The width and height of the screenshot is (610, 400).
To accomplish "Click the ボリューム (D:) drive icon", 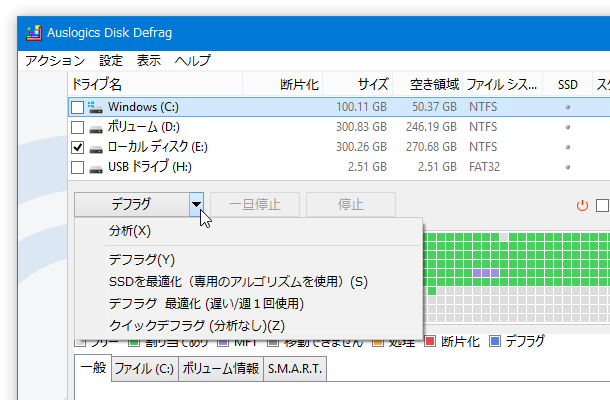I will click(96, 129).
